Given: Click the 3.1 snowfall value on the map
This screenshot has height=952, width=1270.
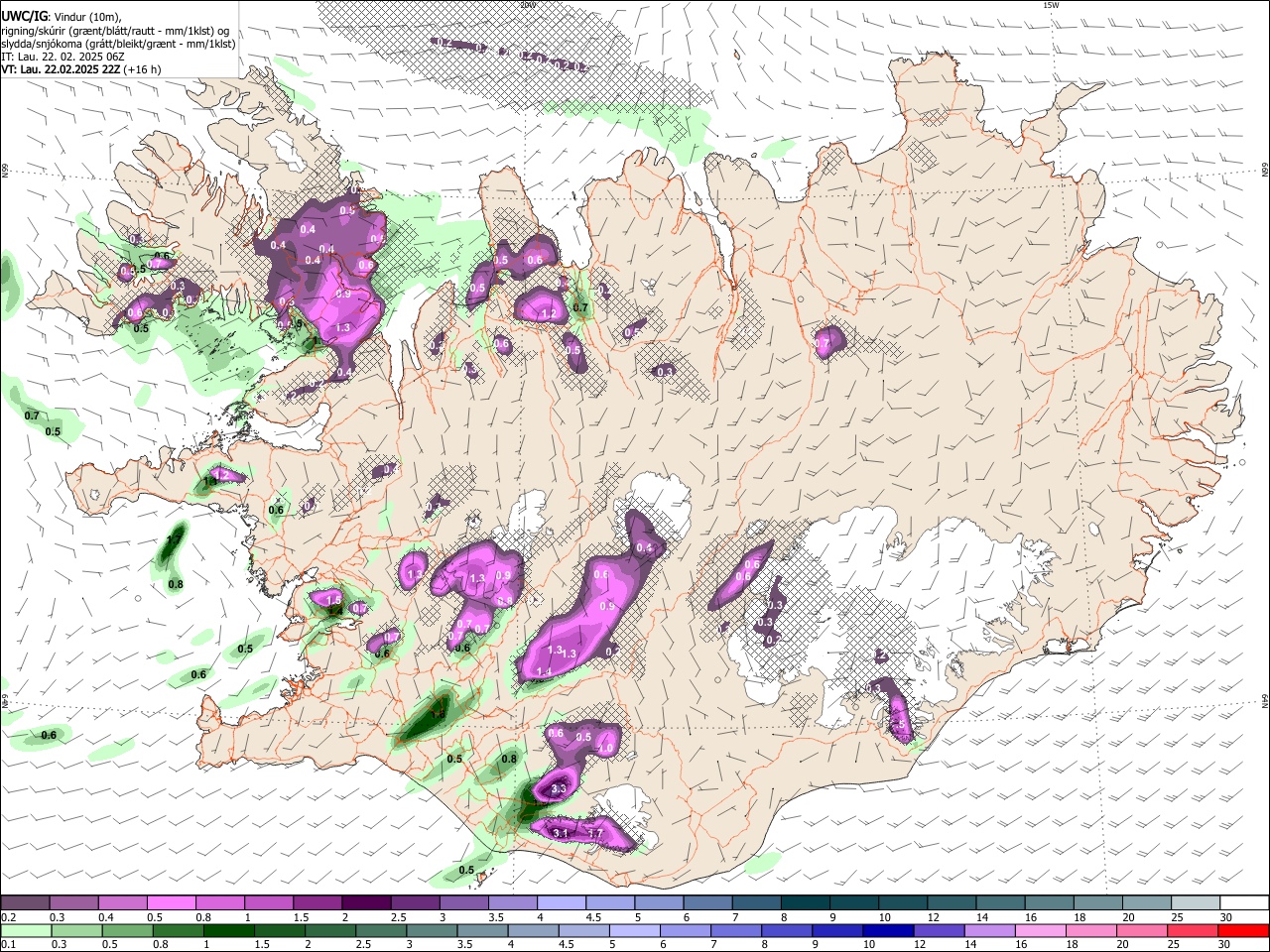Looking at the screenshot, I should [561, 834].
